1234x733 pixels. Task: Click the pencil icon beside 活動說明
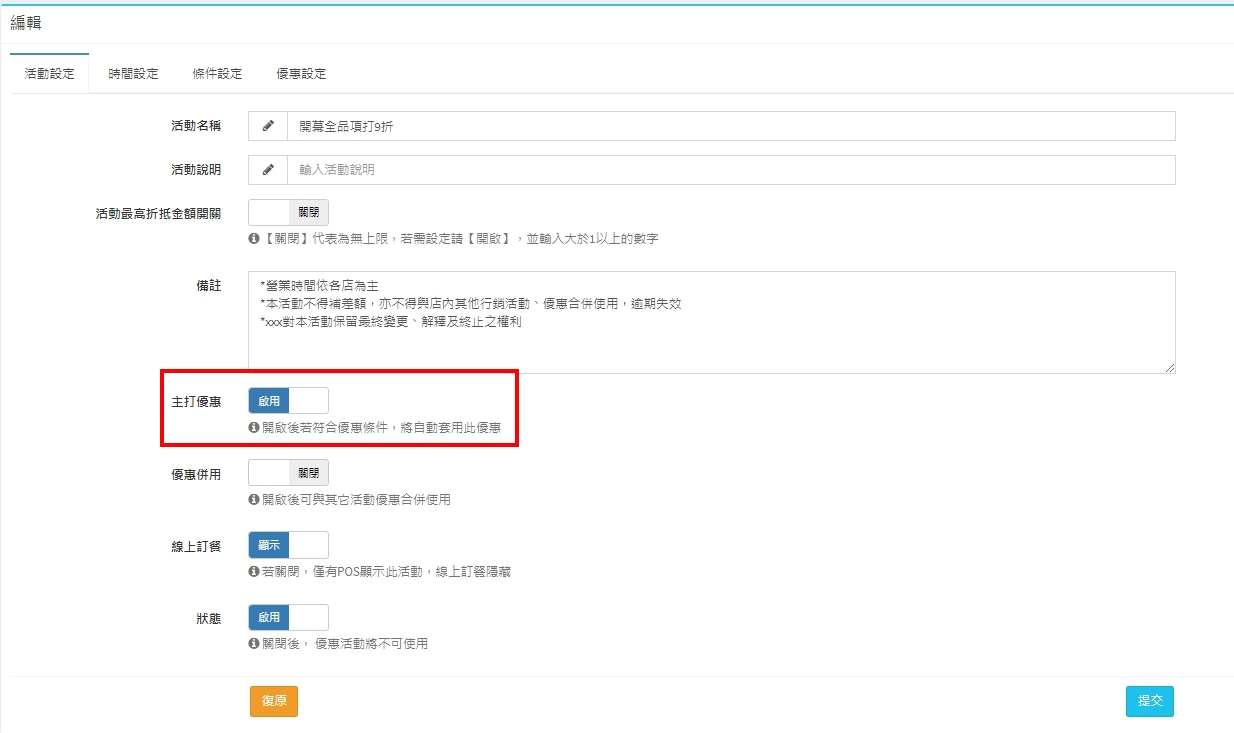(x=268, y=170)
